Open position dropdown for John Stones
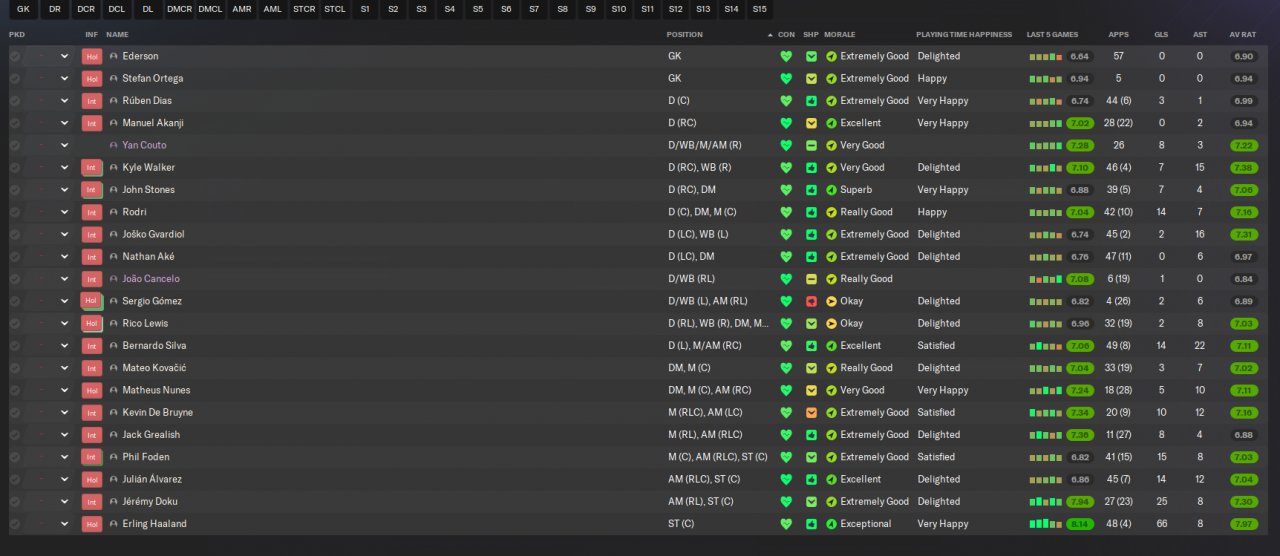This screenshot has width=1280, height=556. 64,190
